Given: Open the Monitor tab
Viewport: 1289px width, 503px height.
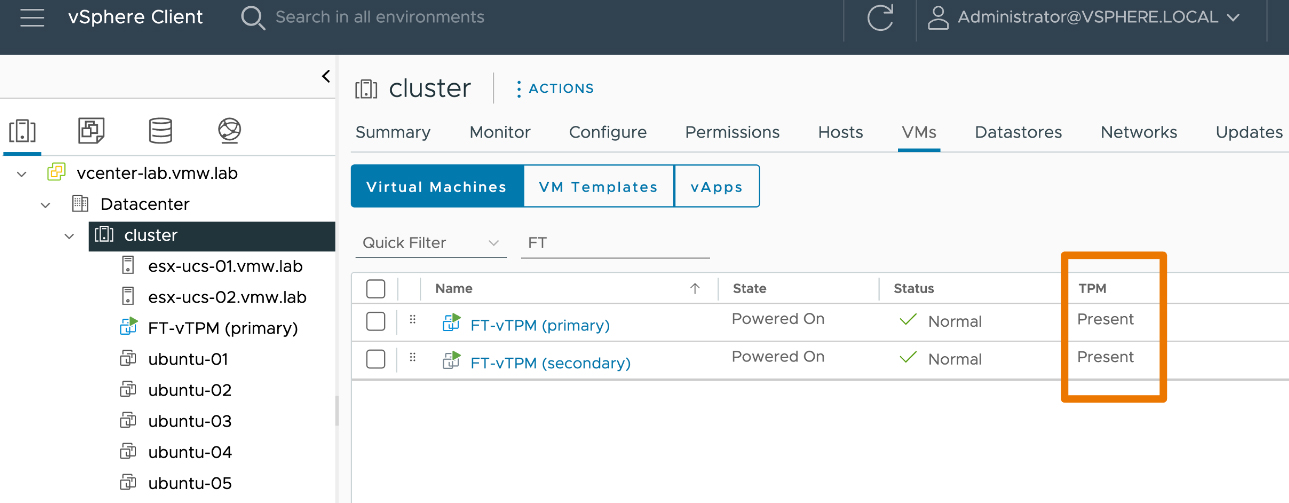Looking at the screenshot, I should tap(500, 132).
